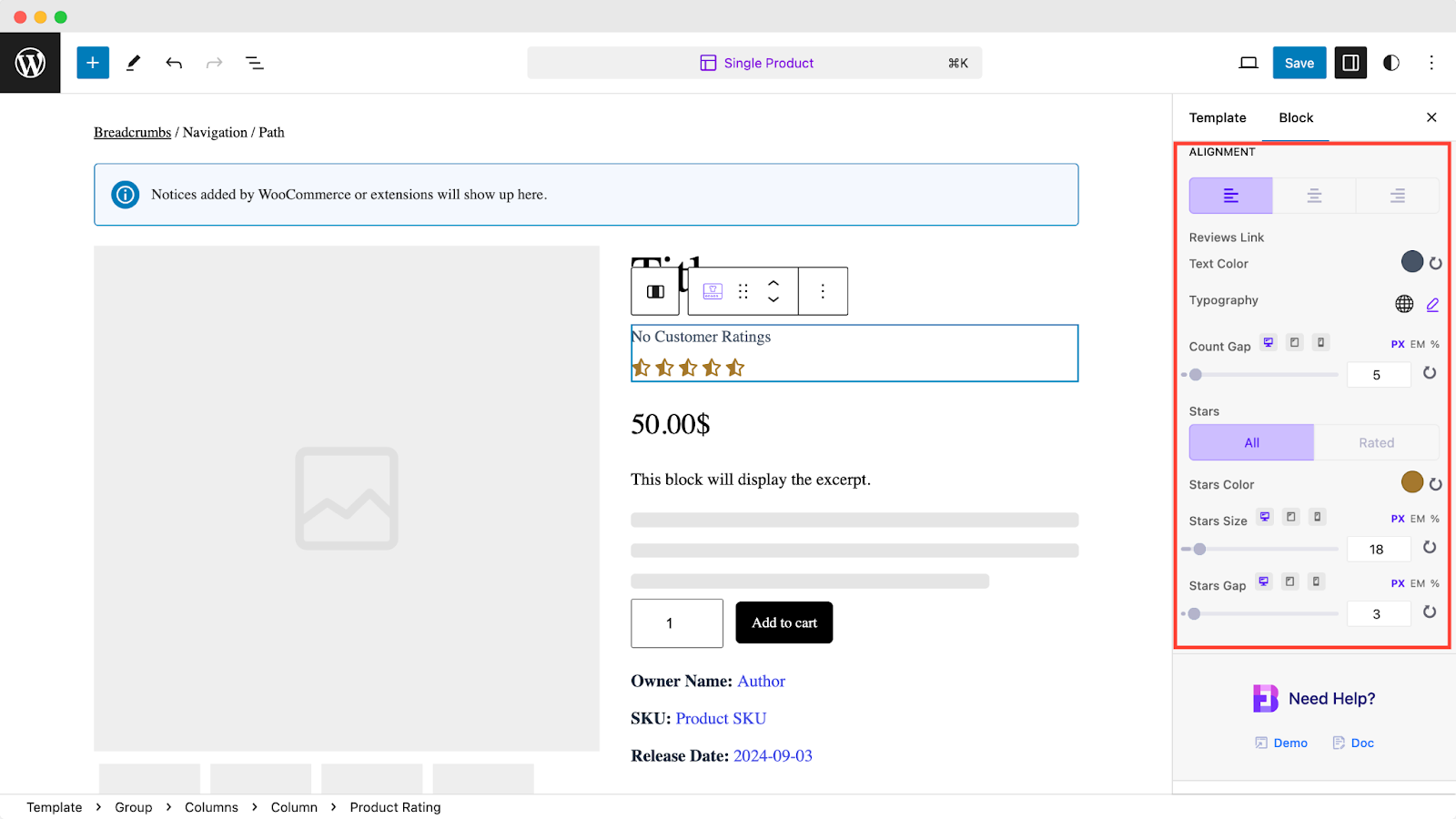This screenshot has width=1456, height=819.
Task: Switch Stars selection to Rated
Action: (x=1376, y=442)
